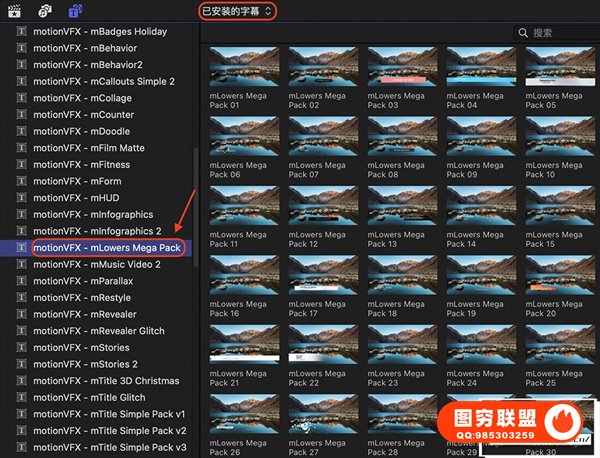Open motionVFX - mRevealer Glitch category
Viewport: 600px width, 458px height.
[x=98, y=331]
